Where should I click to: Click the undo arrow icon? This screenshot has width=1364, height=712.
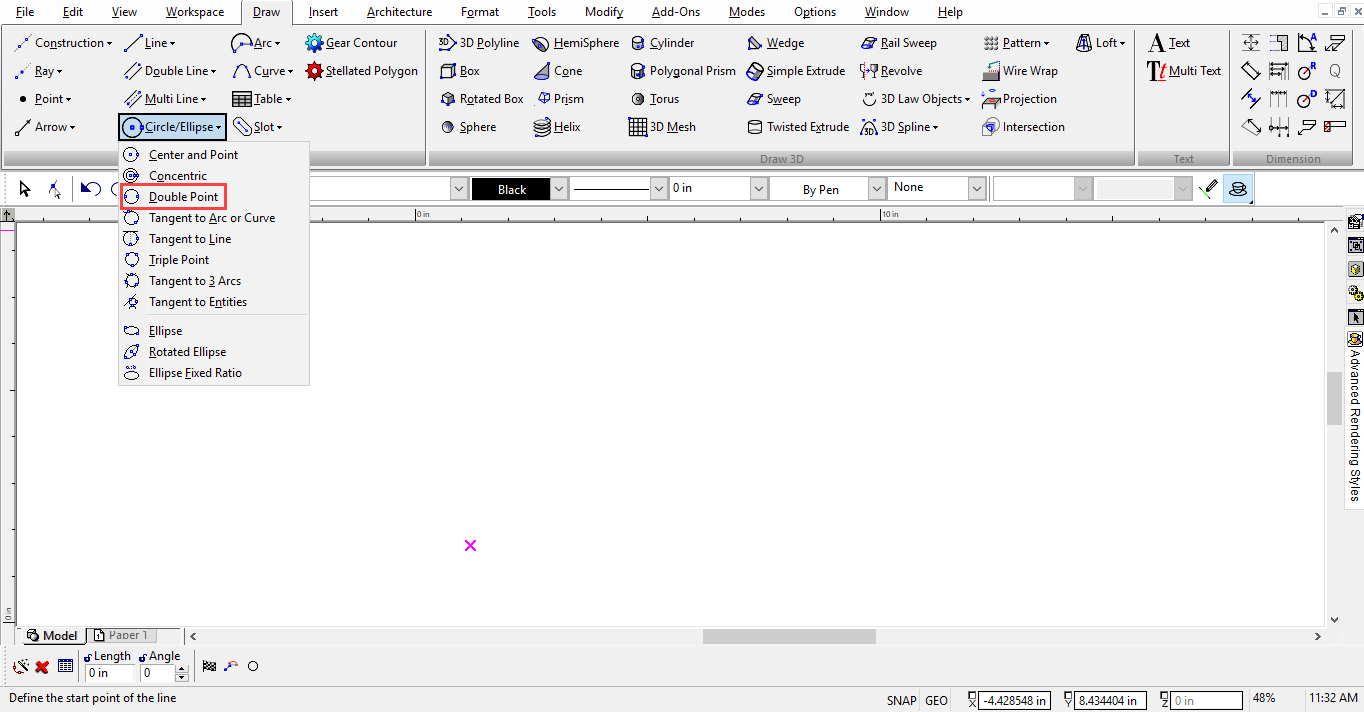pos(91,188)
